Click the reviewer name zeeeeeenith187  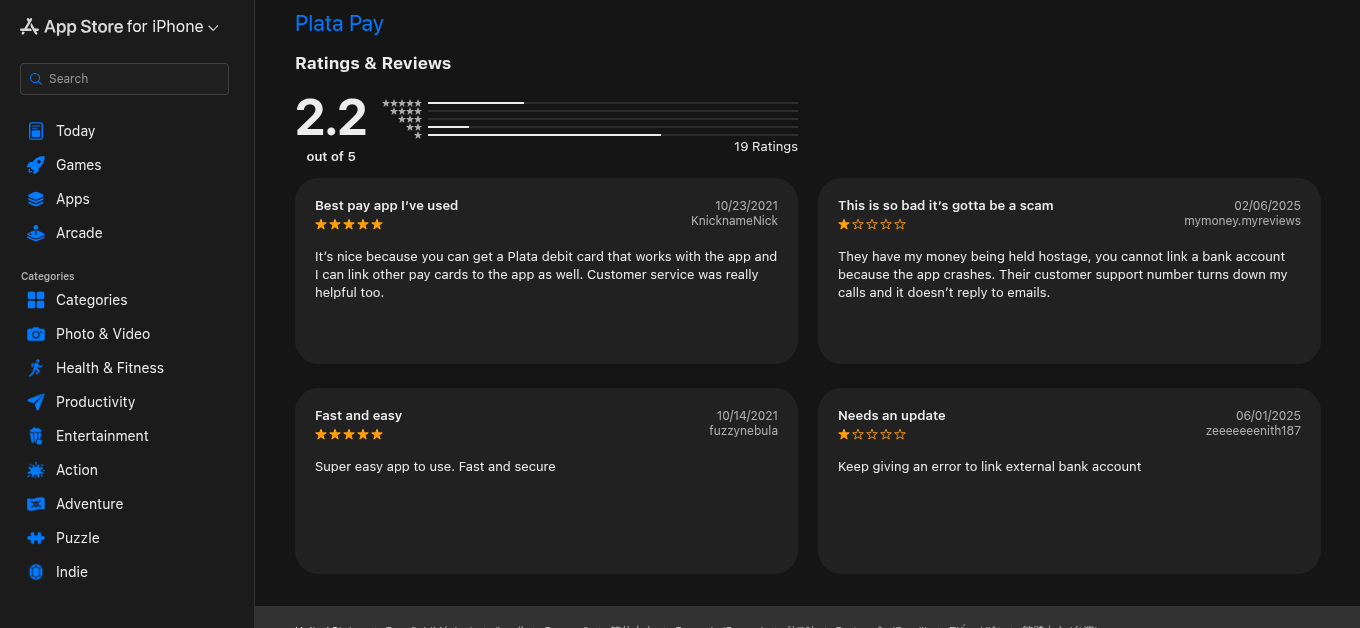[x=1253, y=431]
